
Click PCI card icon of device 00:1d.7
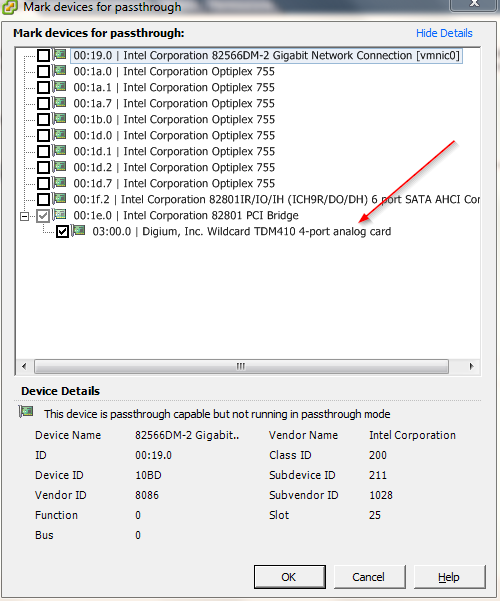pos(59,182)
